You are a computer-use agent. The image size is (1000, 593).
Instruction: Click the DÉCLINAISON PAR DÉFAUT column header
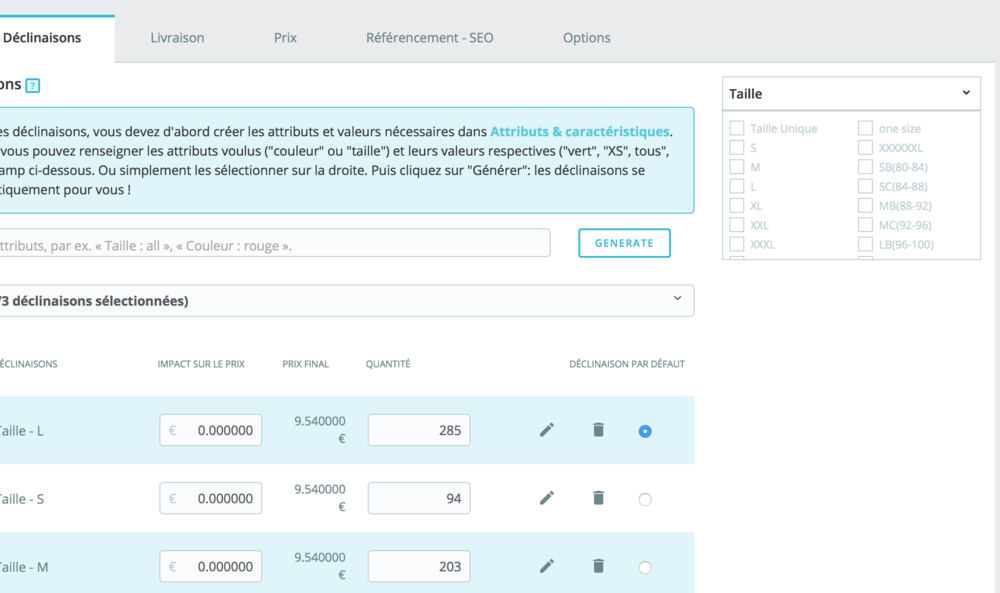pos(627,364)
